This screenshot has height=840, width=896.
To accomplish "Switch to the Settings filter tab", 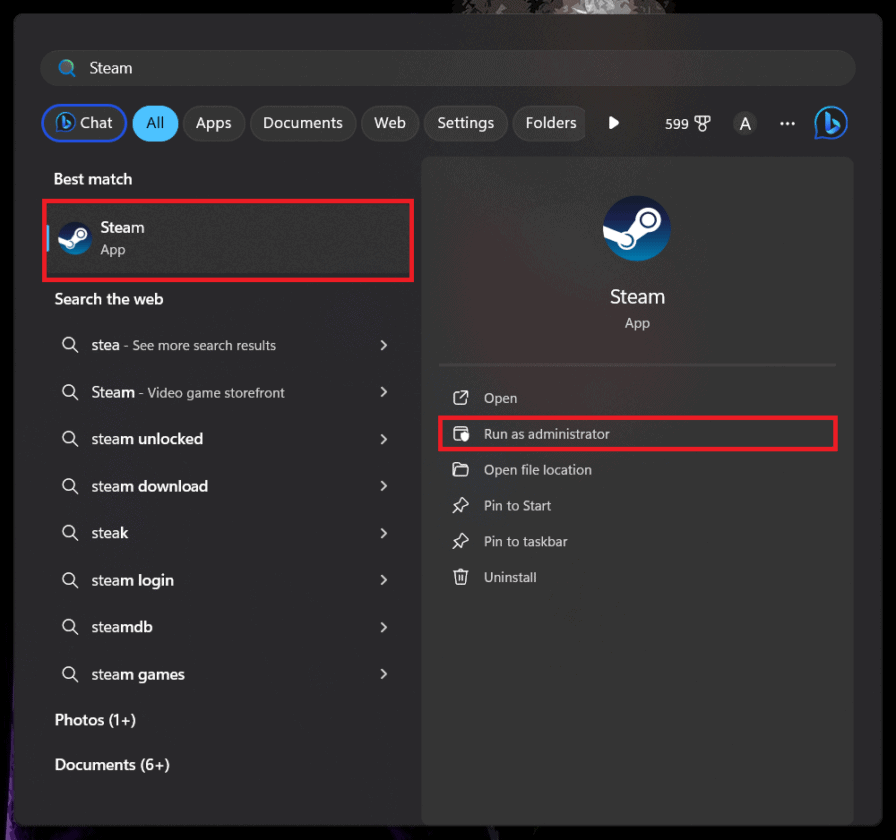I will click(465, 123).
